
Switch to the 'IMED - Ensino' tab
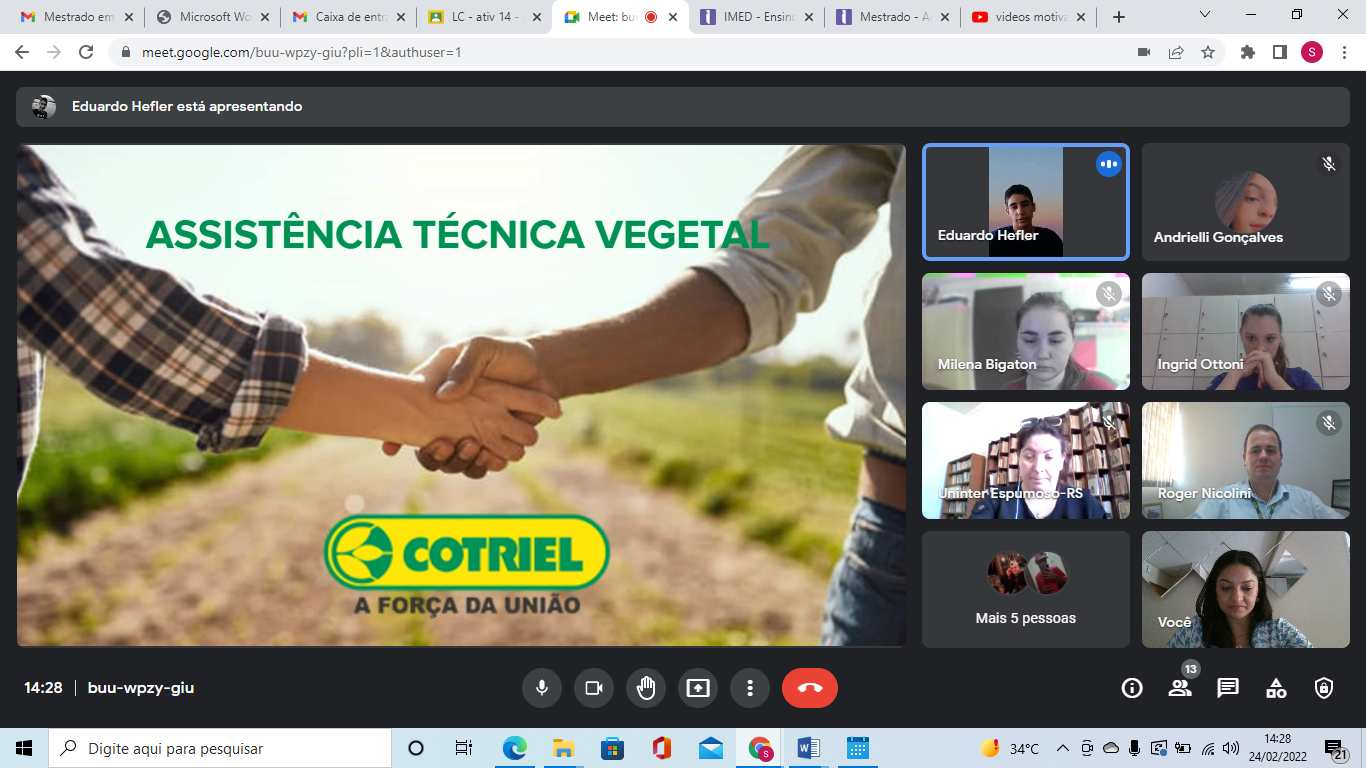coord(756,17)
